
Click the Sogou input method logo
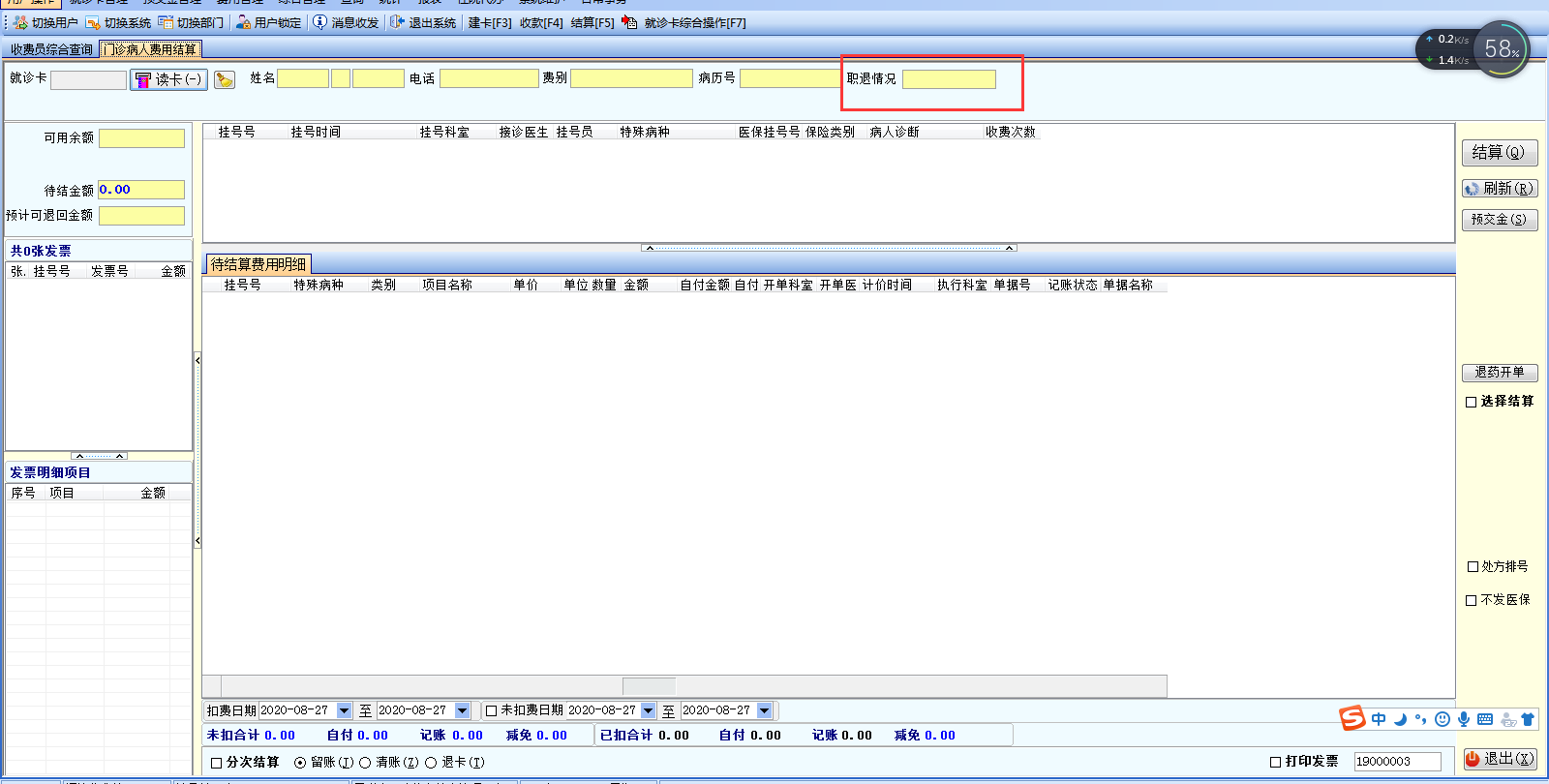coord(1352,718)
